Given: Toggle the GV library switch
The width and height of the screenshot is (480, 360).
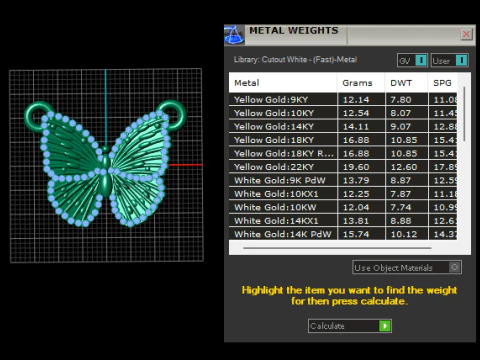Looking at the screenshot, I should (421, 60).
